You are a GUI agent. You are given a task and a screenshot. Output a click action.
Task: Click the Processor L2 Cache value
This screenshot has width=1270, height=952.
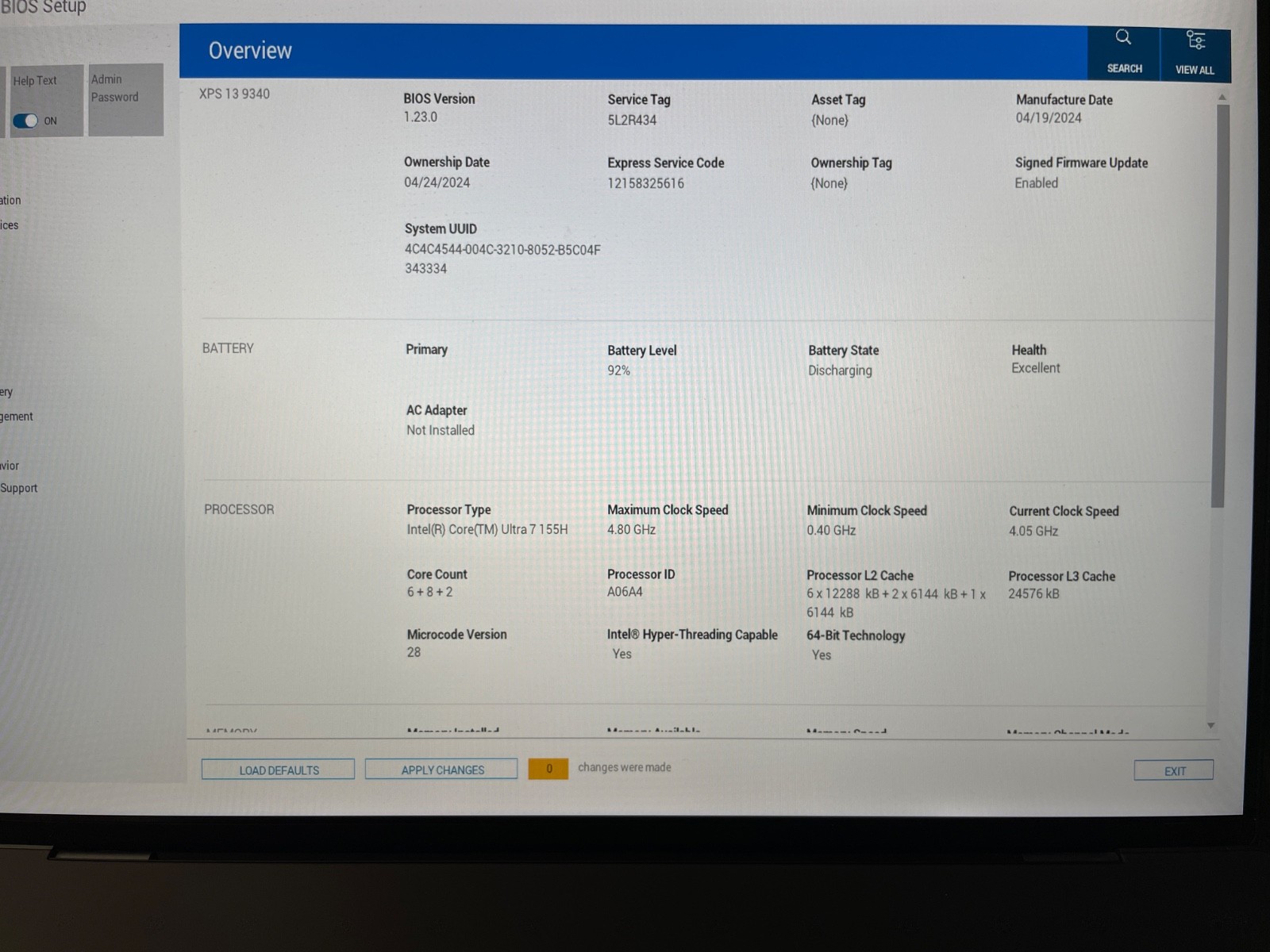click(896, 603)
